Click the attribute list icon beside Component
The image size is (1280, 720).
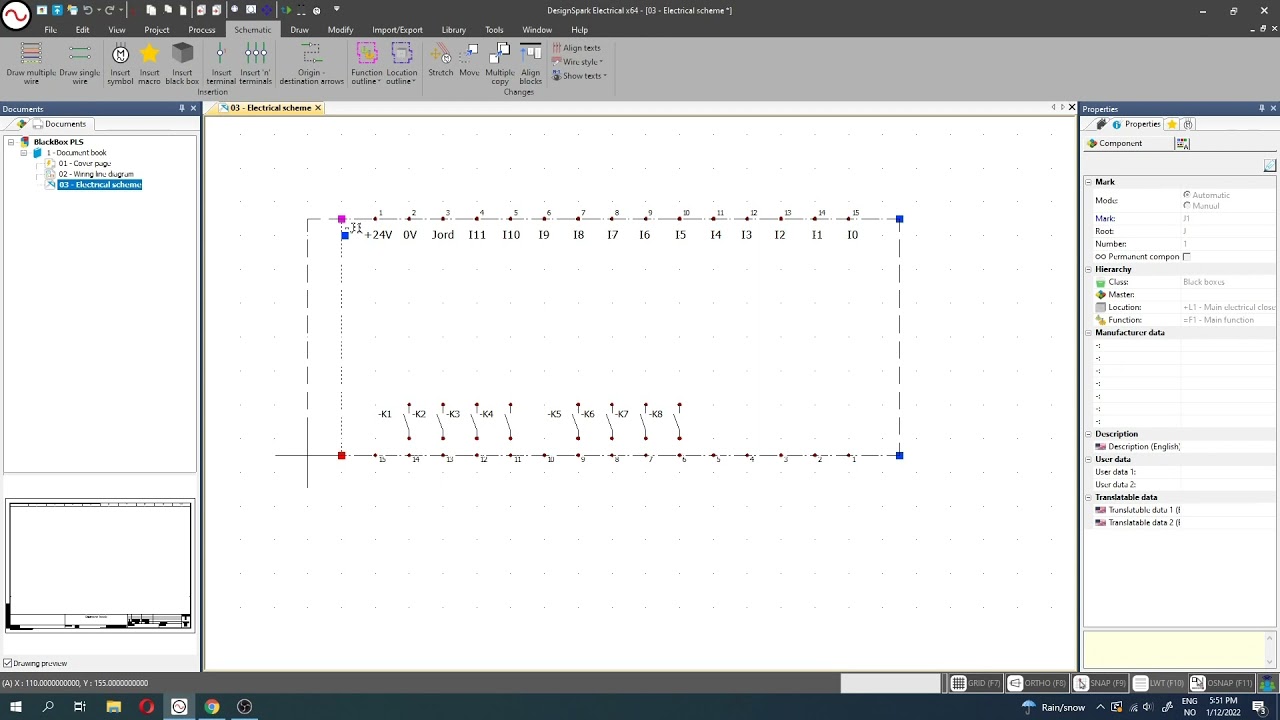(1183, 144)
